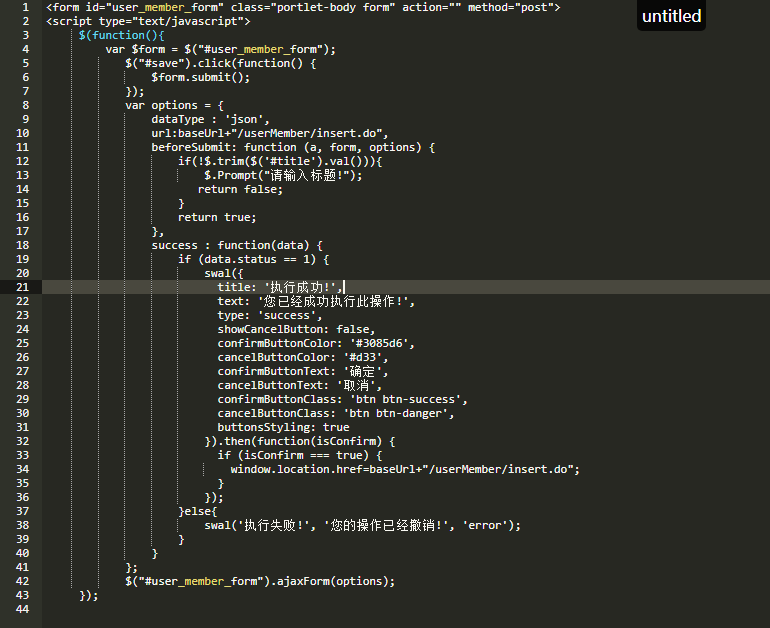
Task: Click 'var options = {' declaration
Action: pyautogui.click(x=174, y=106)
